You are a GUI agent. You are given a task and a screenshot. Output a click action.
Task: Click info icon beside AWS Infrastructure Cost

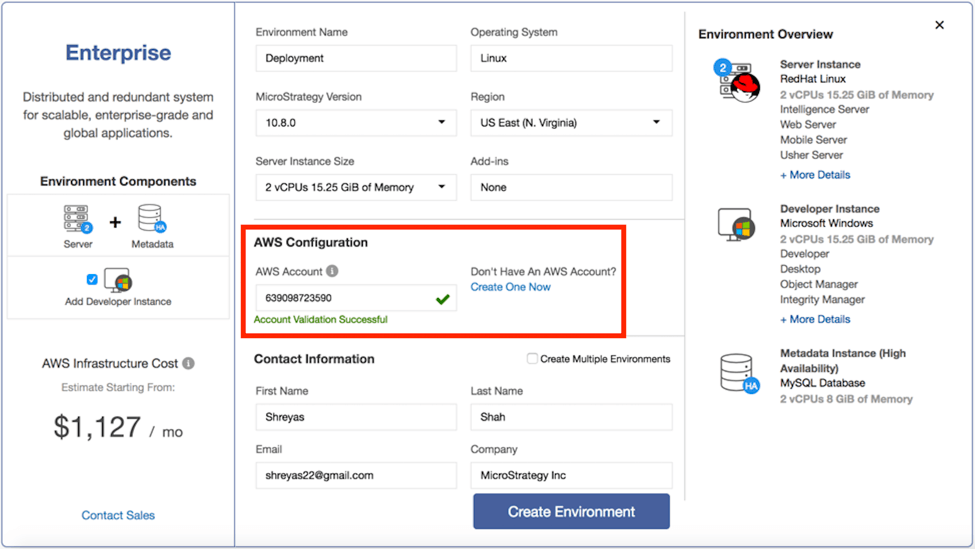coord(188,364)
